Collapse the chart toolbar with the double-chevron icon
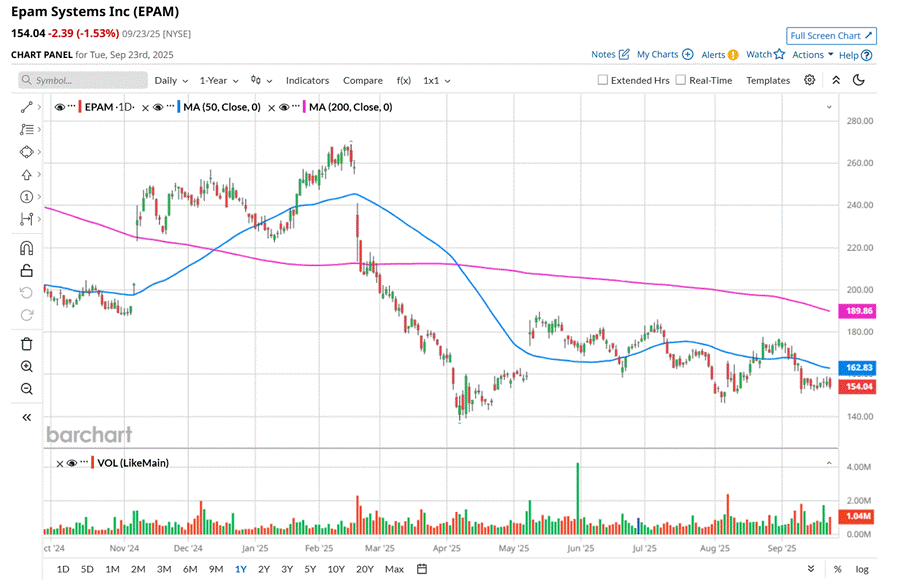902x588 pixels. click(x=836, y=80)
